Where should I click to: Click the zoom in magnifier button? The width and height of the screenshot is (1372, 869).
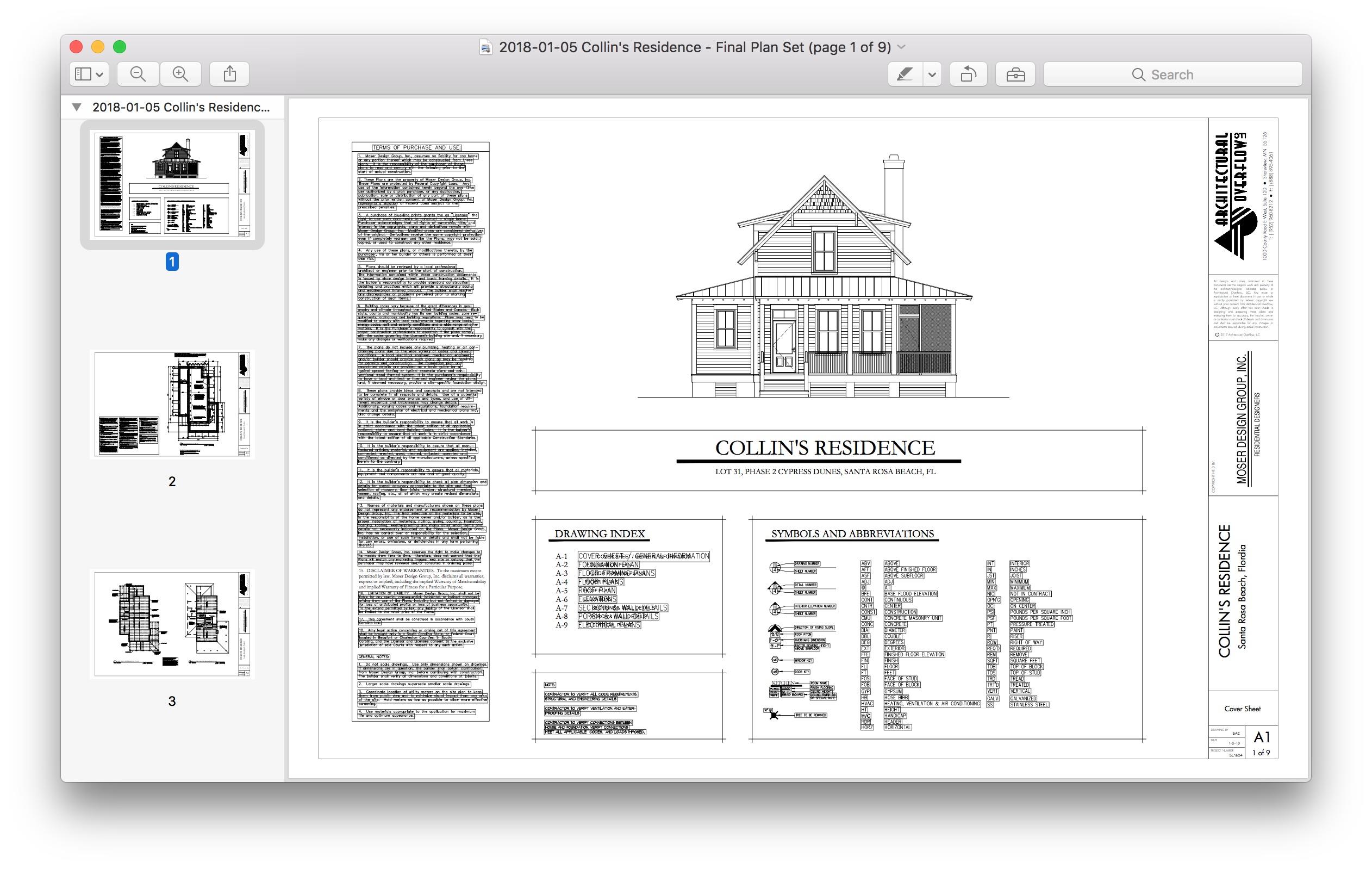coord(180,74)
